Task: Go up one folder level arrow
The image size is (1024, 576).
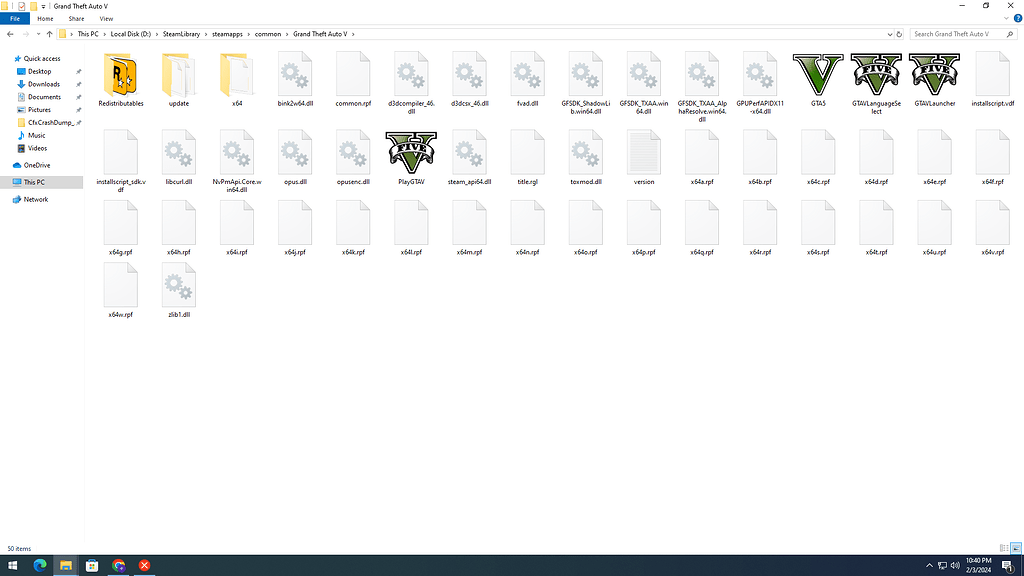Action: pyautogui.click(x=50, y=34)
